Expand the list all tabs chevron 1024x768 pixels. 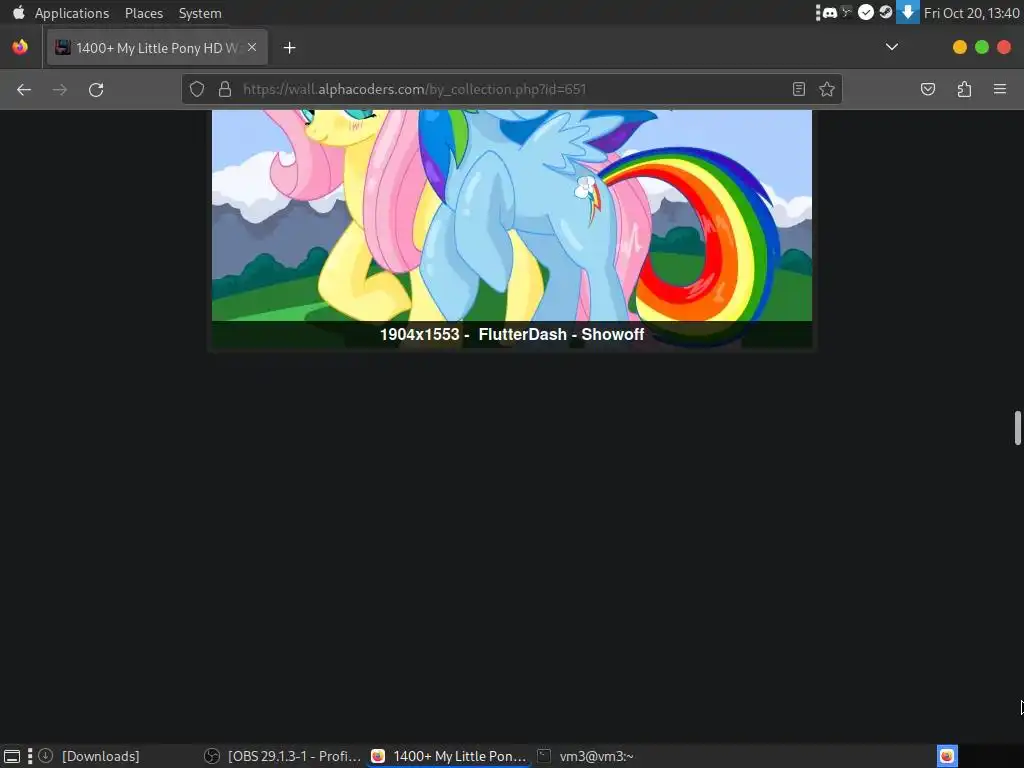(891, 47)
